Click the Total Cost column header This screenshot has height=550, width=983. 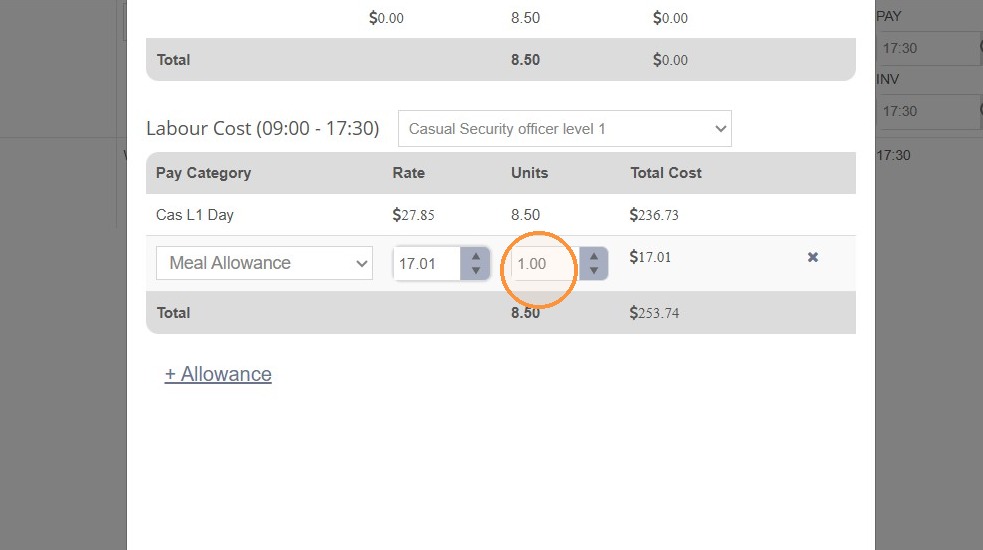click(666, 173)
